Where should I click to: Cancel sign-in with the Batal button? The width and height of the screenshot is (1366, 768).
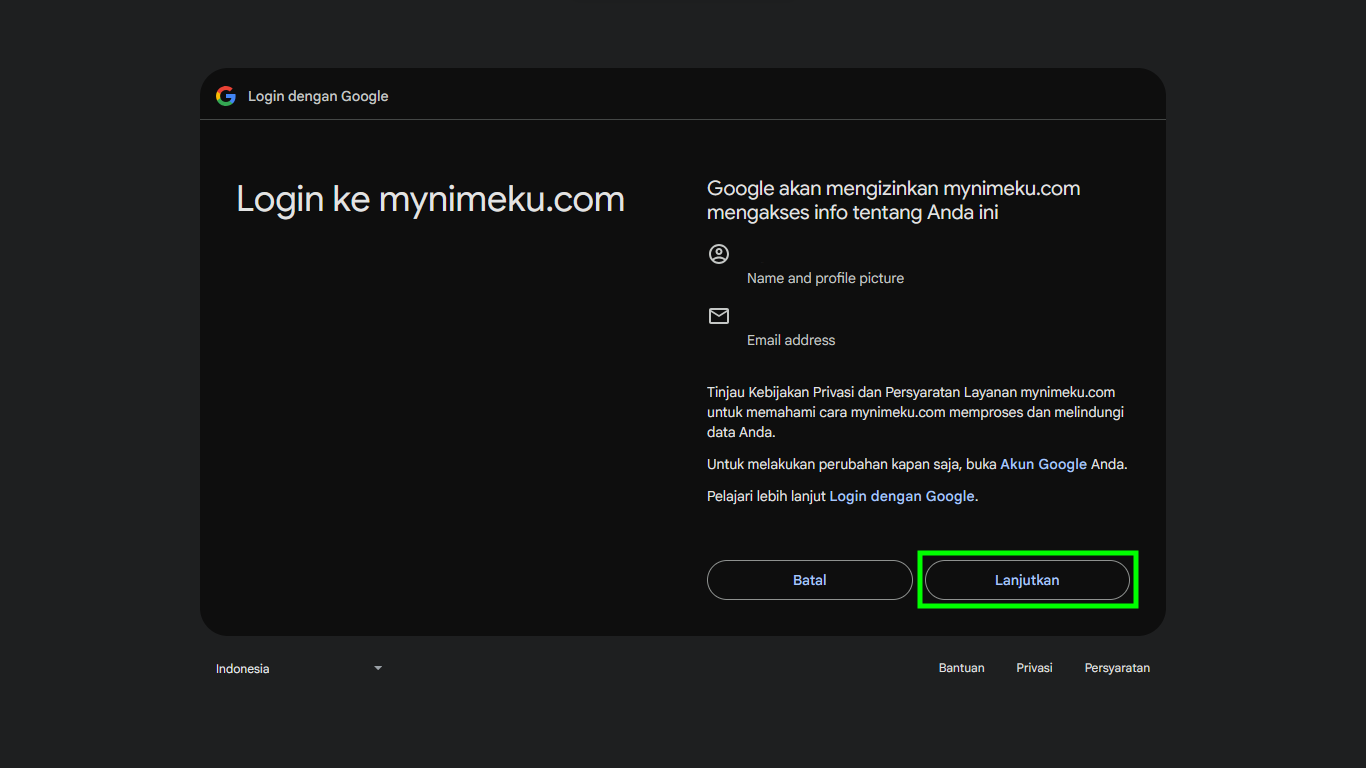click(x=809, y=580)
